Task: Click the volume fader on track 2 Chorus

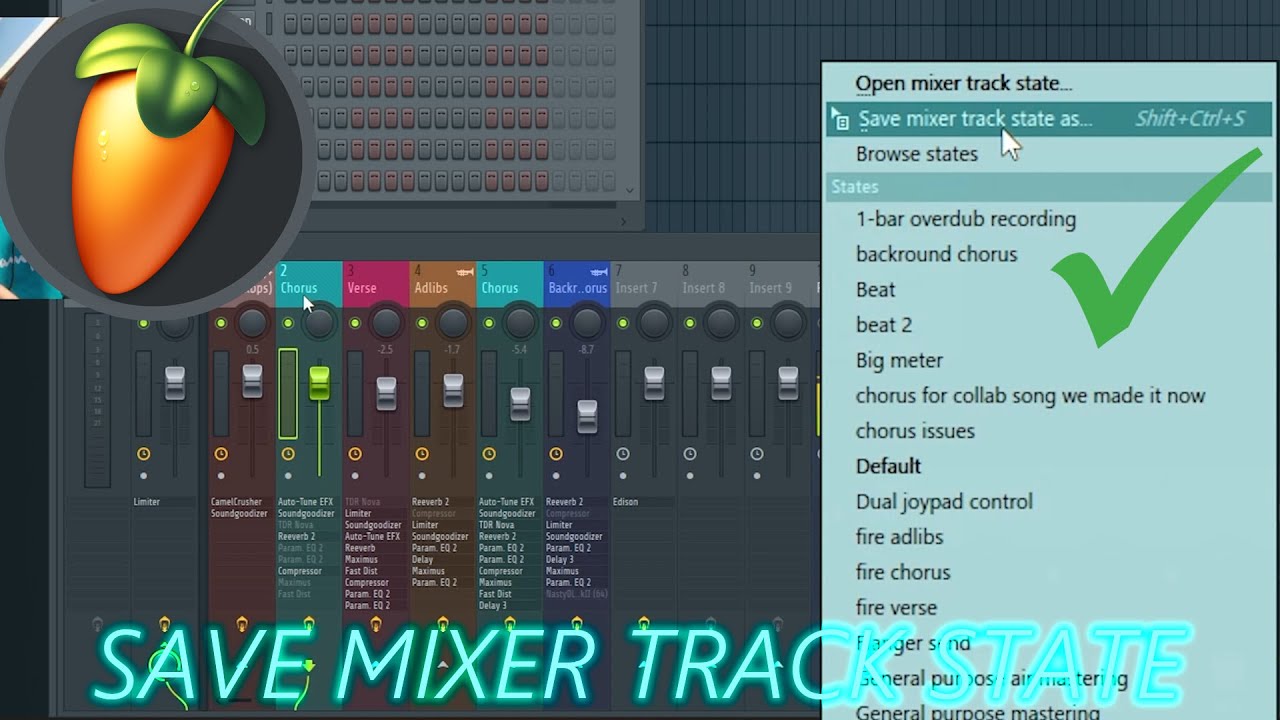Action: (x=319, y=383)
